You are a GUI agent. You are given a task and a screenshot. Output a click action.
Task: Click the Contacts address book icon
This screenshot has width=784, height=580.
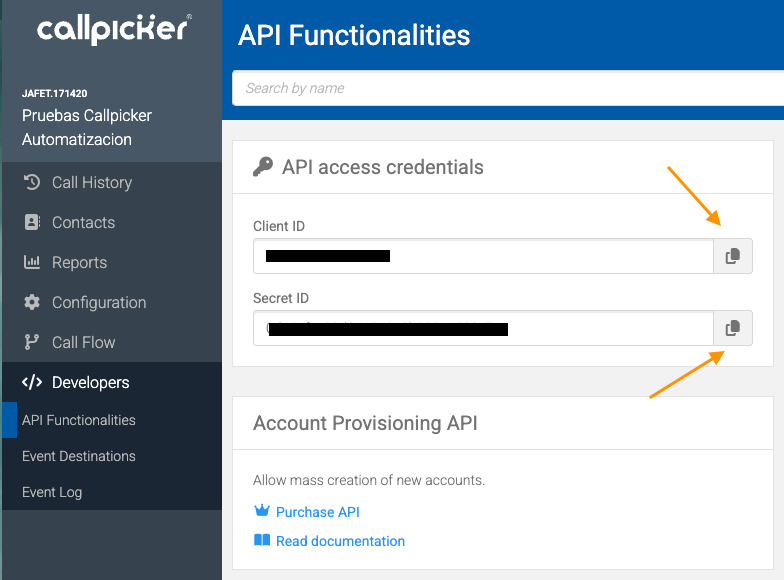(32, 222)
